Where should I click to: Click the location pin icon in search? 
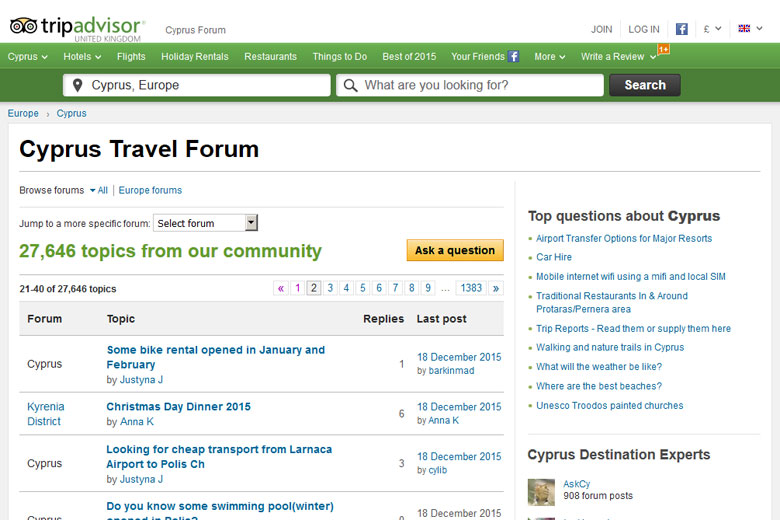tap(78, 85)
